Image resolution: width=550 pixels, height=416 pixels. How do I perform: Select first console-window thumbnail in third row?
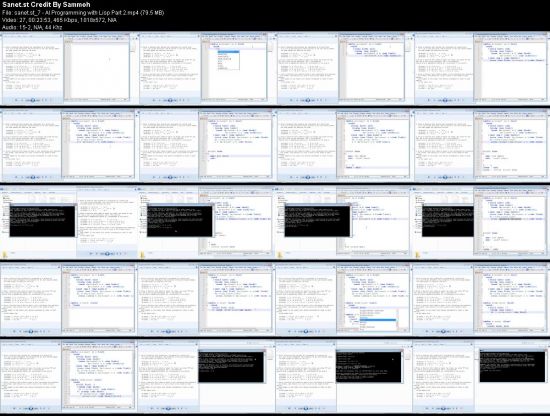click(x=68, y=222)
